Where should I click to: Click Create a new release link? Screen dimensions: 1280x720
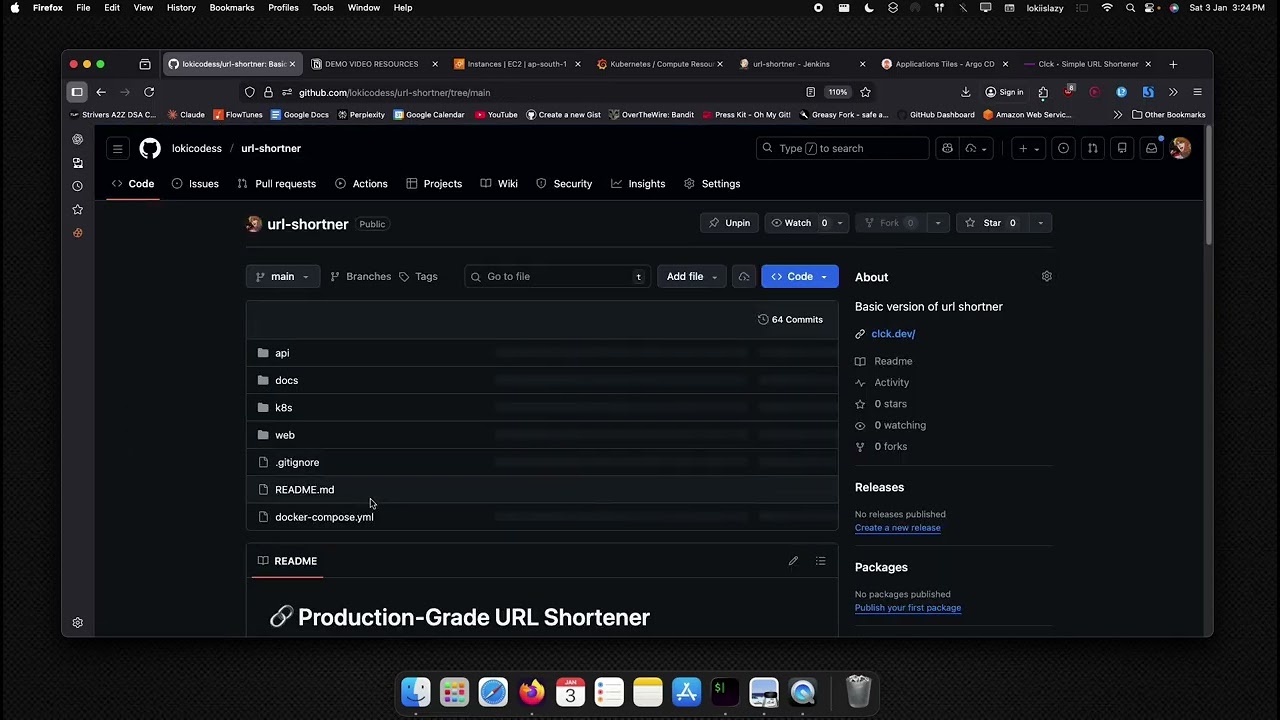[x=897, y=528]
